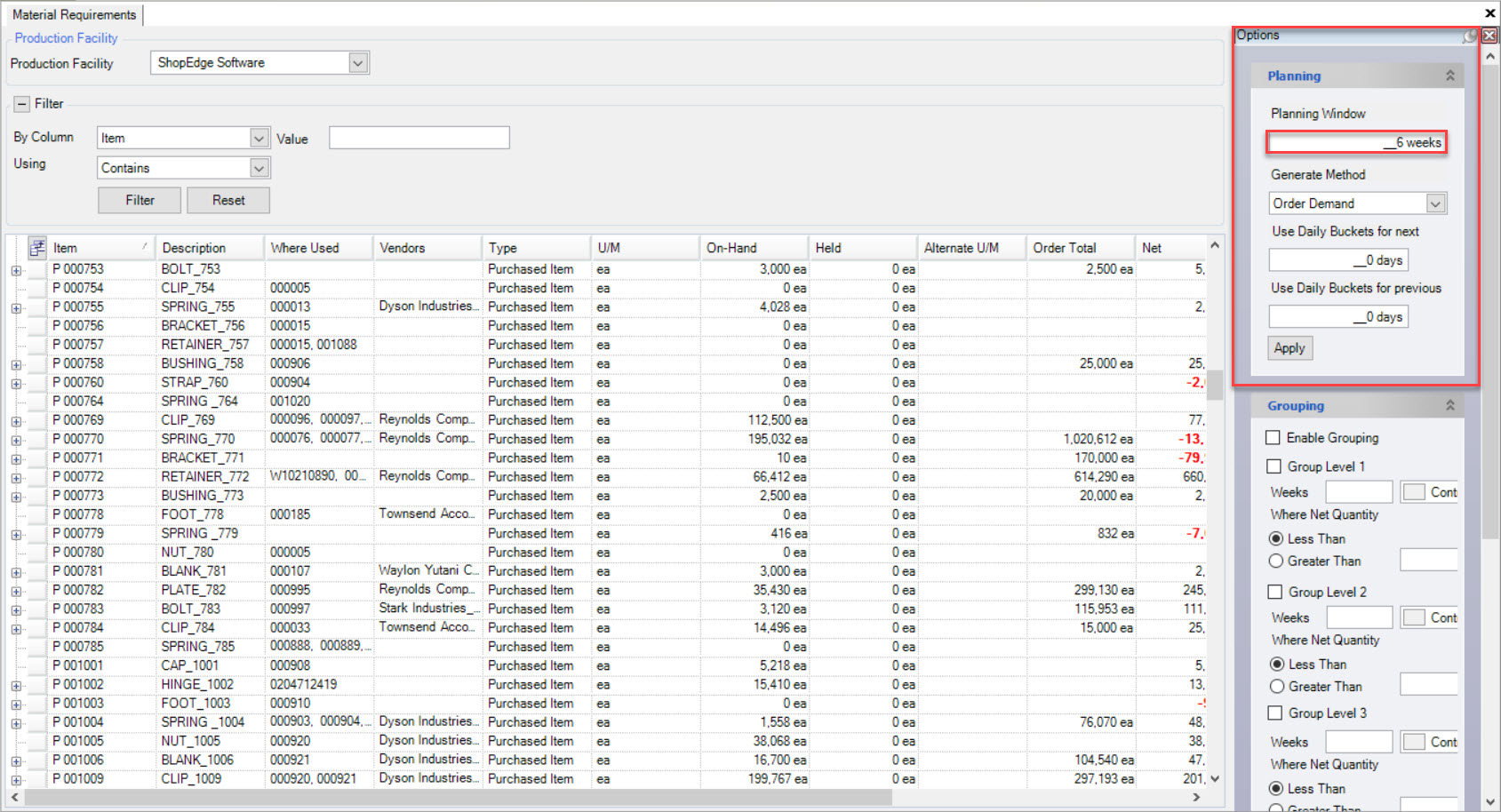Click the grid vertical scrollbar thumb

tap(1215, 386)
